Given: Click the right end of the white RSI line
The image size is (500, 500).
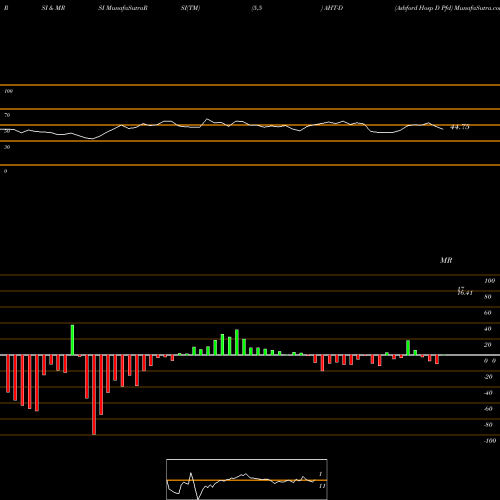Looking at the screenshot, I should tap(443, 129).
